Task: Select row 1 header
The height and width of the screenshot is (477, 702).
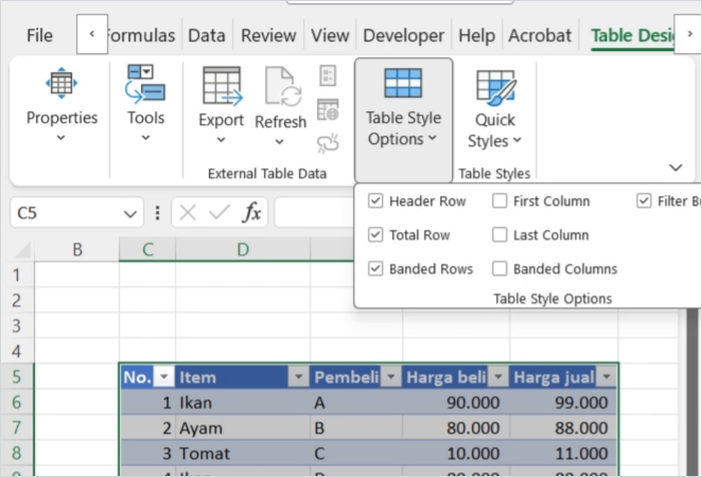Action: pos(17,275)
